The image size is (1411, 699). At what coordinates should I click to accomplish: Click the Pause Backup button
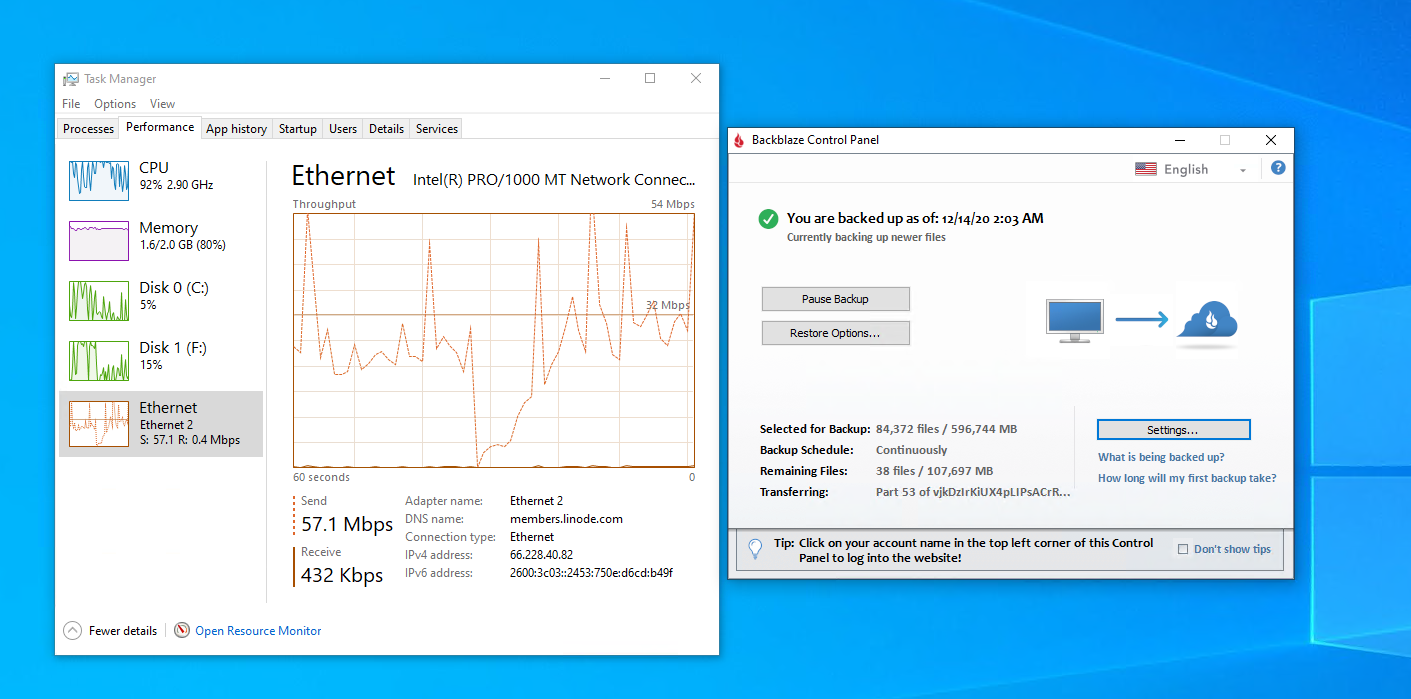[835, 299]
